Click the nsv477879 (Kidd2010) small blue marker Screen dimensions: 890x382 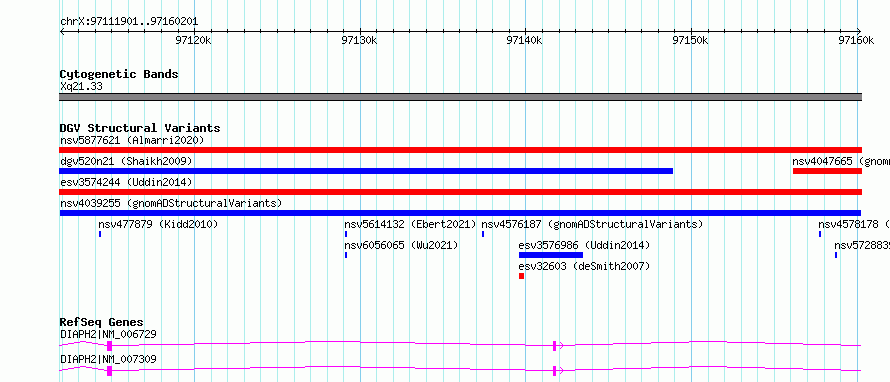100,234
